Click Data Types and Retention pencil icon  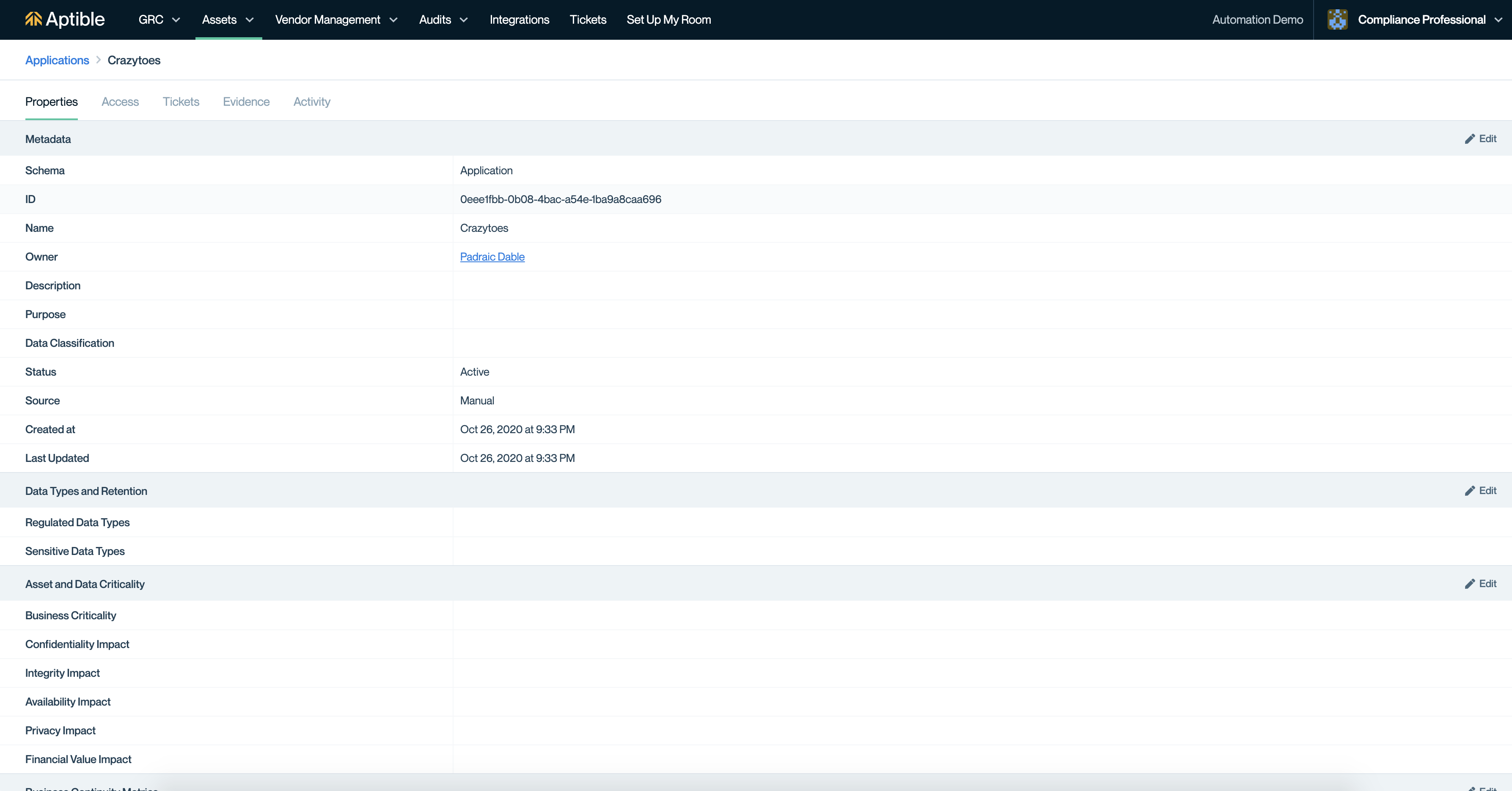[1469, 491]
